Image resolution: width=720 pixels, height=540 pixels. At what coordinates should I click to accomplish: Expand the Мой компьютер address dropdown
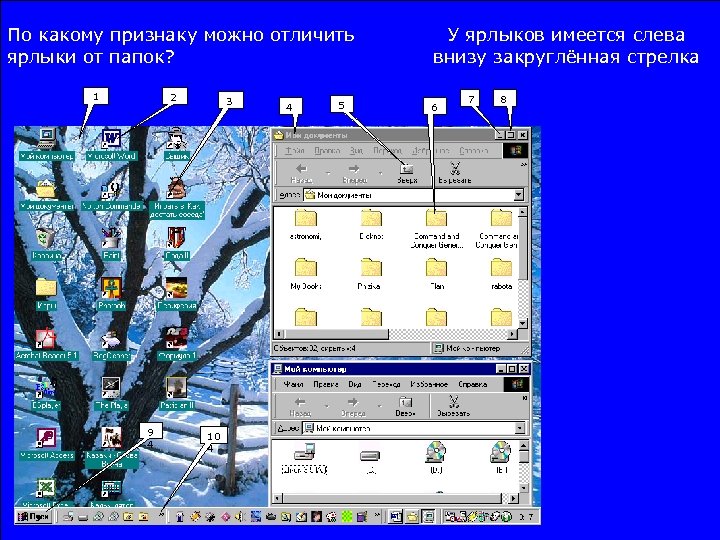coord(519,428)
